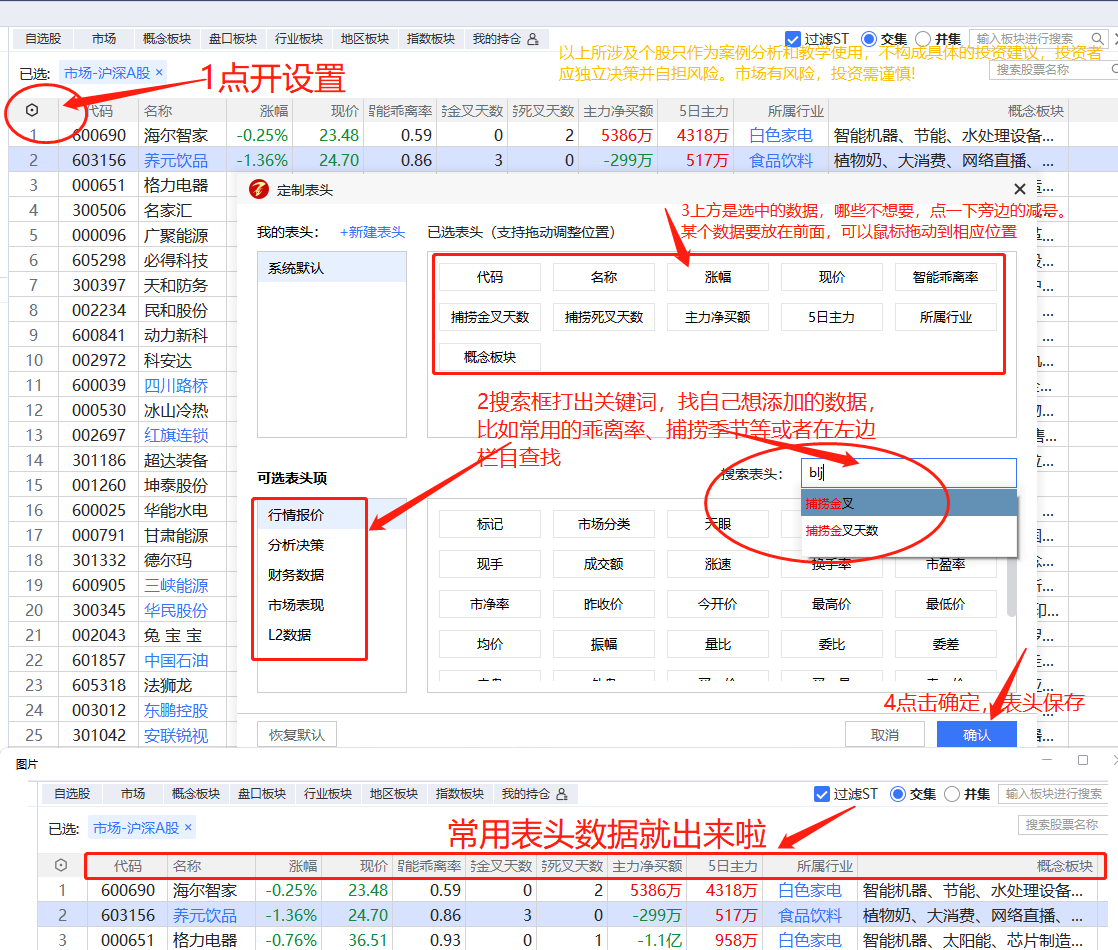Click the 搜索表头 input field
This screenshot has height=950, width=1118.
point(908,473)
